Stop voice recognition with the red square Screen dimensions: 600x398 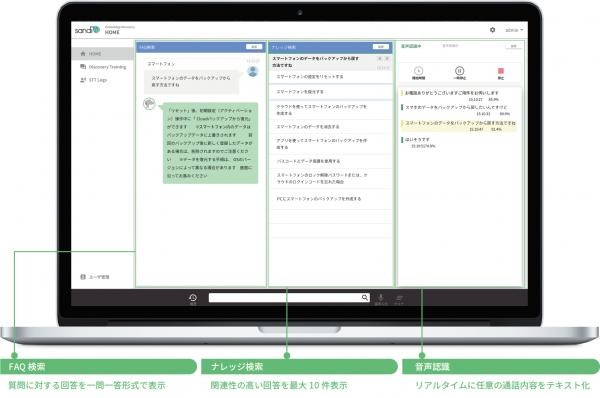coord(501,72)
